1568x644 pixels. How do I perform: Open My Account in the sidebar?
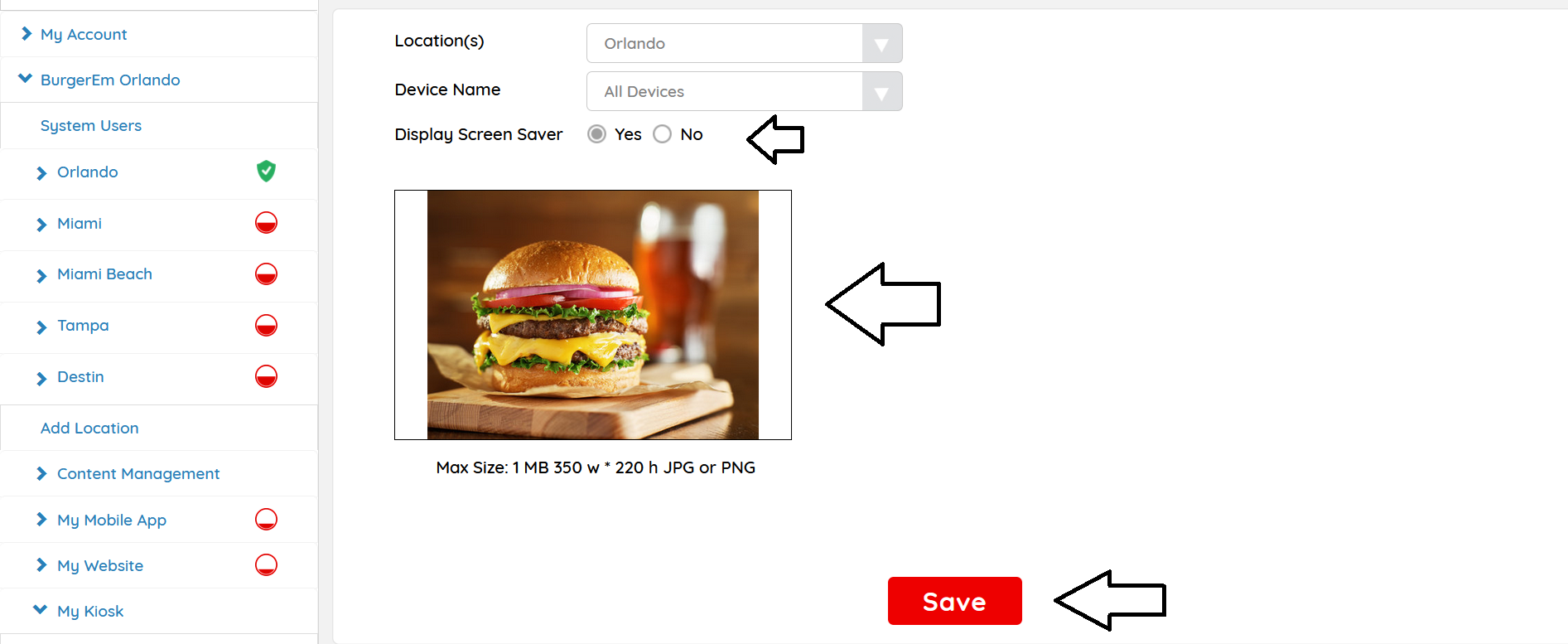pos(84,34)
